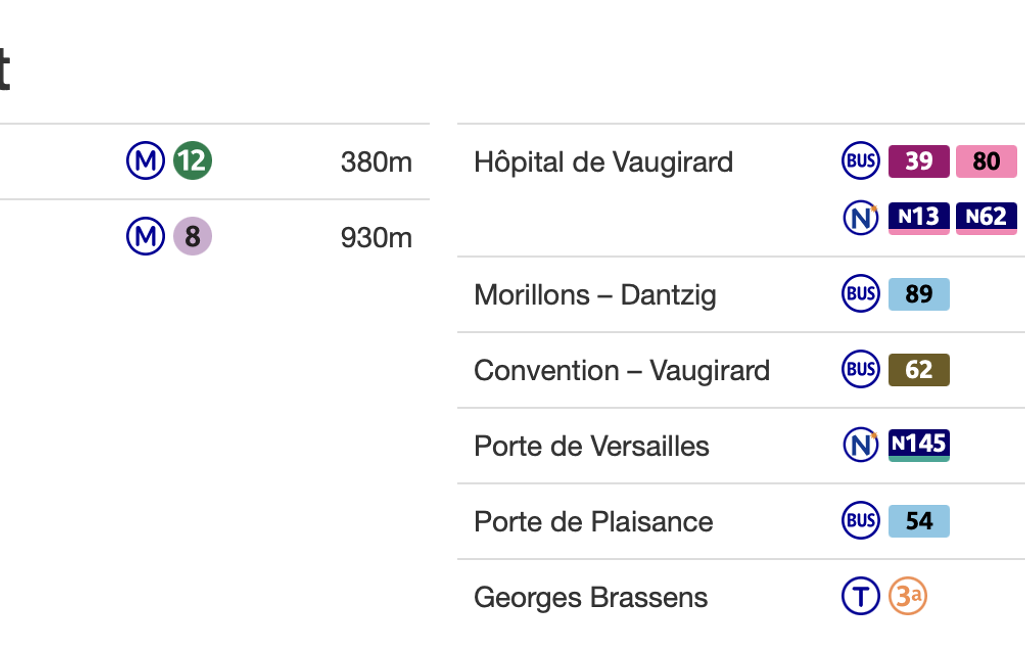Select the N62 night bus badge

tap(986, 217)
